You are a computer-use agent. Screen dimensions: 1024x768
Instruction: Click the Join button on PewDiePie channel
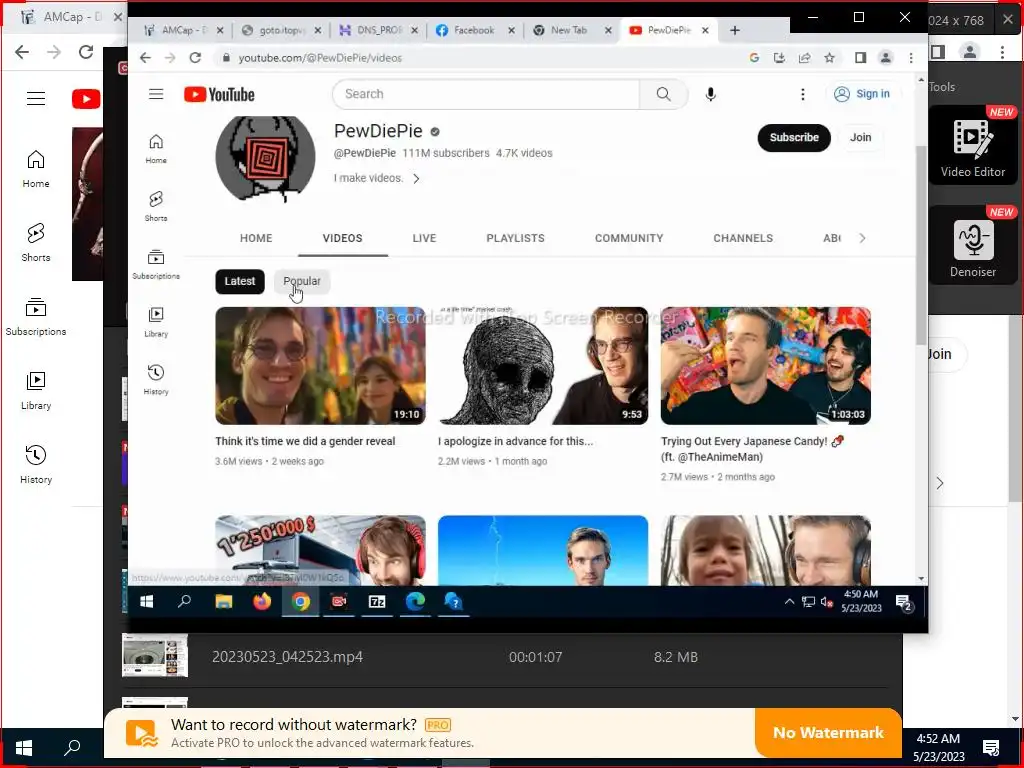[860, 138]
